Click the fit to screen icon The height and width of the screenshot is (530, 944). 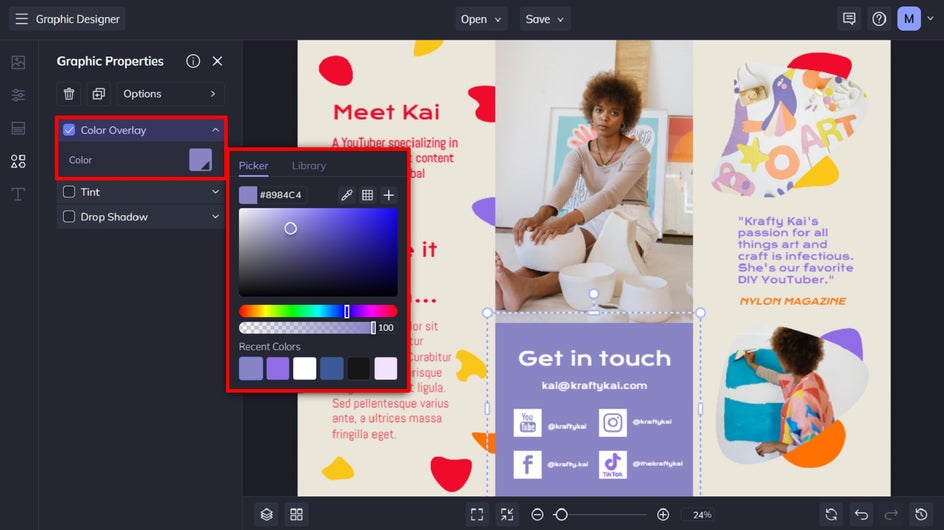[x=477, y=514]
